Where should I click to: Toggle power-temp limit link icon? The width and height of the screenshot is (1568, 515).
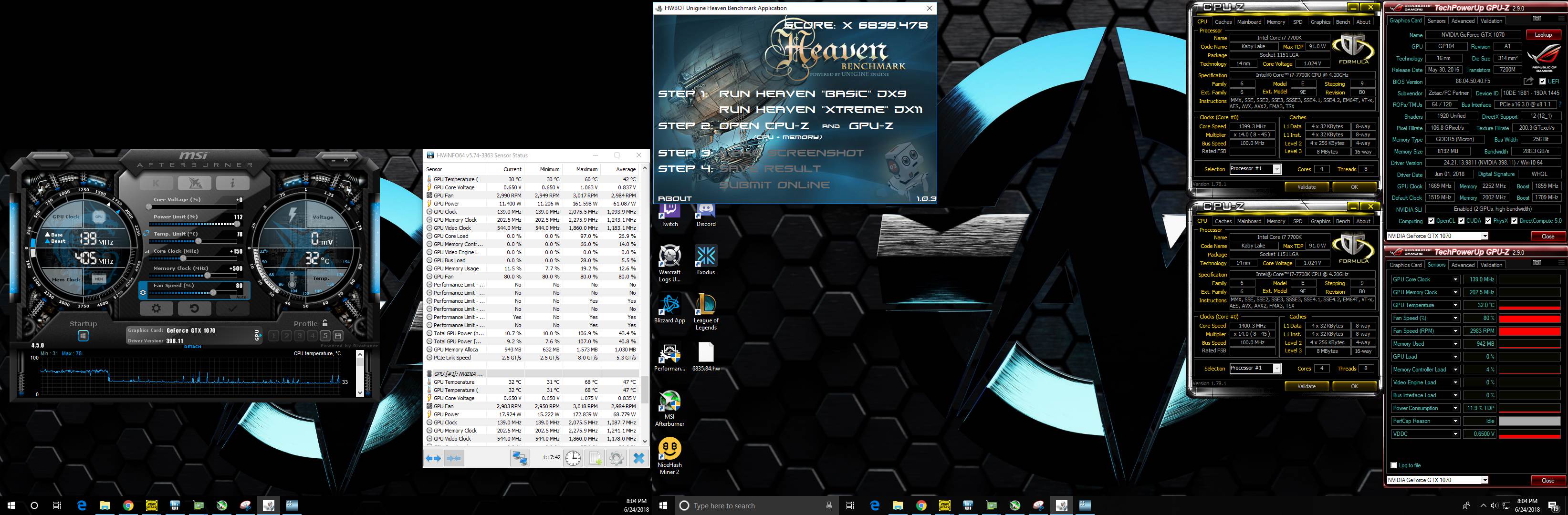146,233
